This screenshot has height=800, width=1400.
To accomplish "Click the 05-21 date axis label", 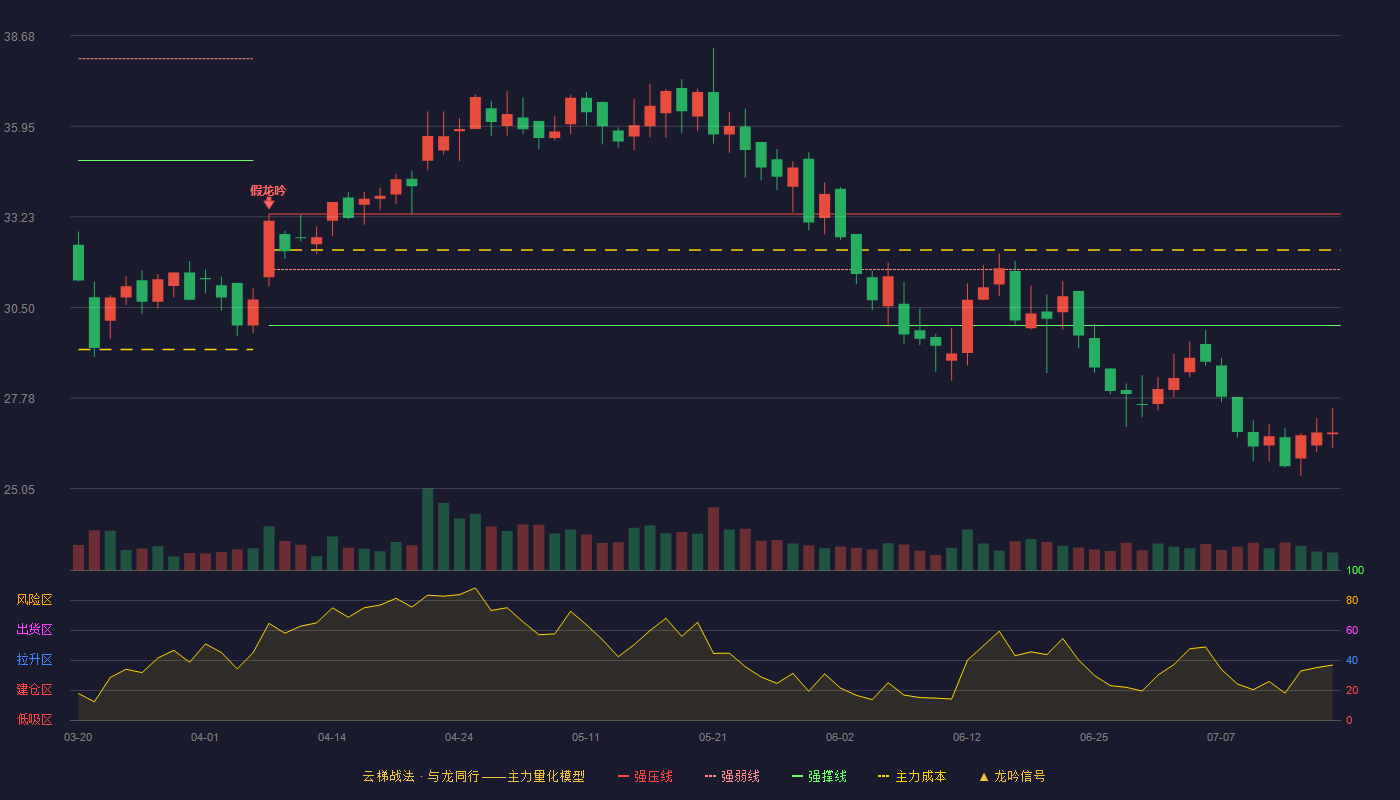I will 713,737.
